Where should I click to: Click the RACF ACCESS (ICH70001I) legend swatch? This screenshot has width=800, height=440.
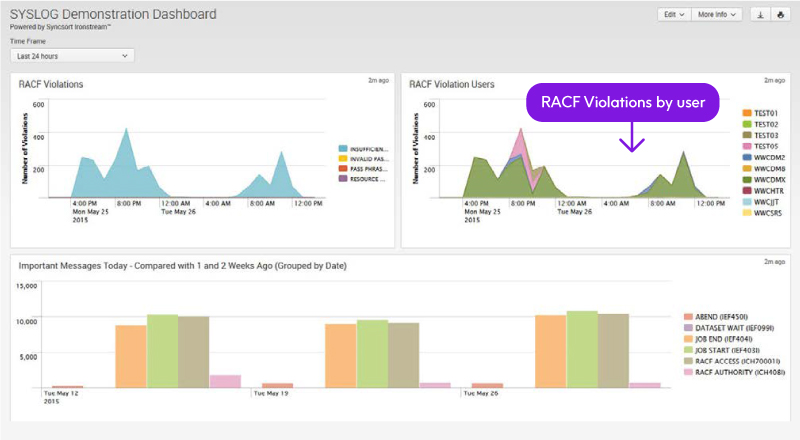click(688, 361)
